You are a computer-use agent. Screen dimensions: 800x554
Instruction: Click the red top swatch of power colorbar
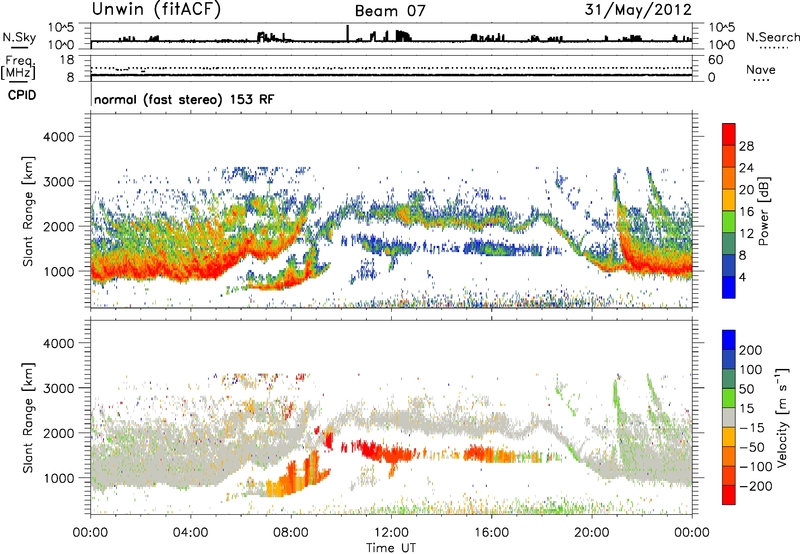click(x=729, y=134)
